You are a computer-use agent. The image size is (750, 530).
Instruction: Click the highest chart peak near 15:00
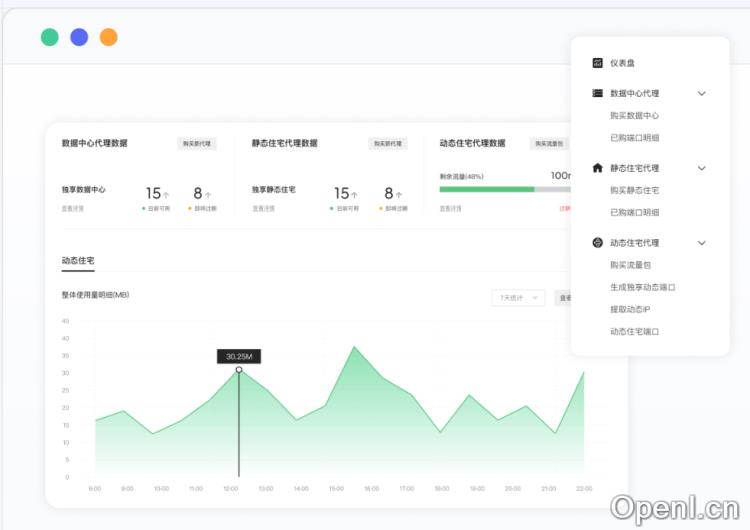(354, 347)
